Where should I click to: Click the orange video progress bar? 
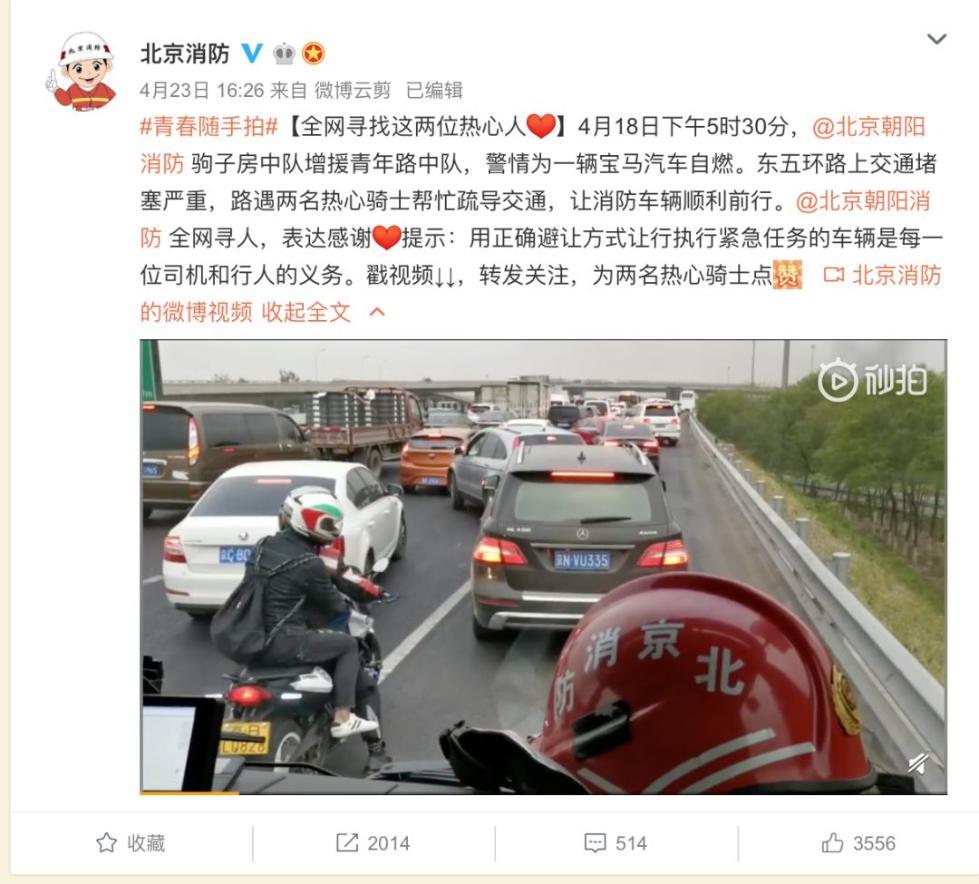coord(189,793)
